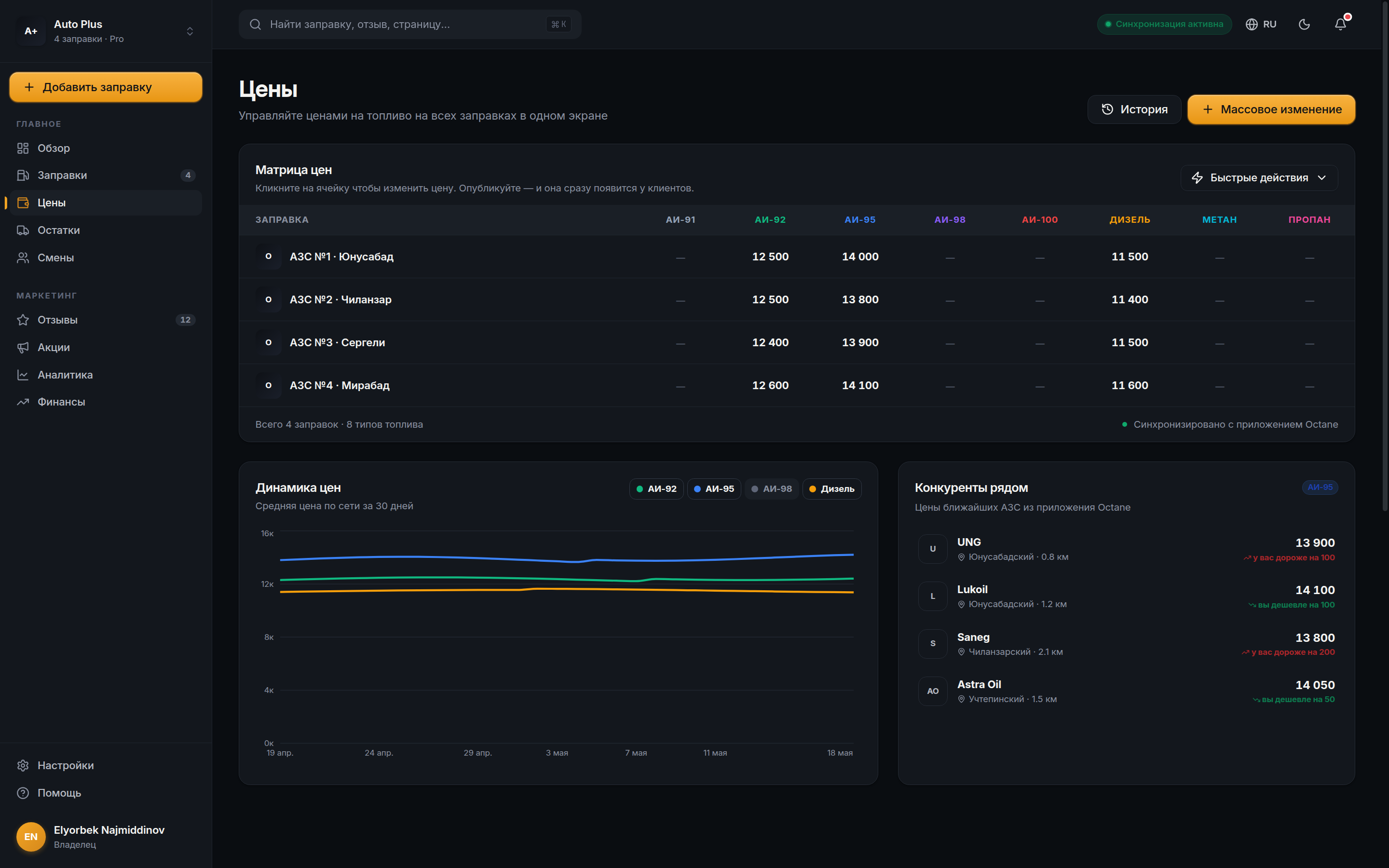Screen dimensions: 1389x868
Task: Click the АЗС №1 Юнусабад station icon
Action: [268, 256]
